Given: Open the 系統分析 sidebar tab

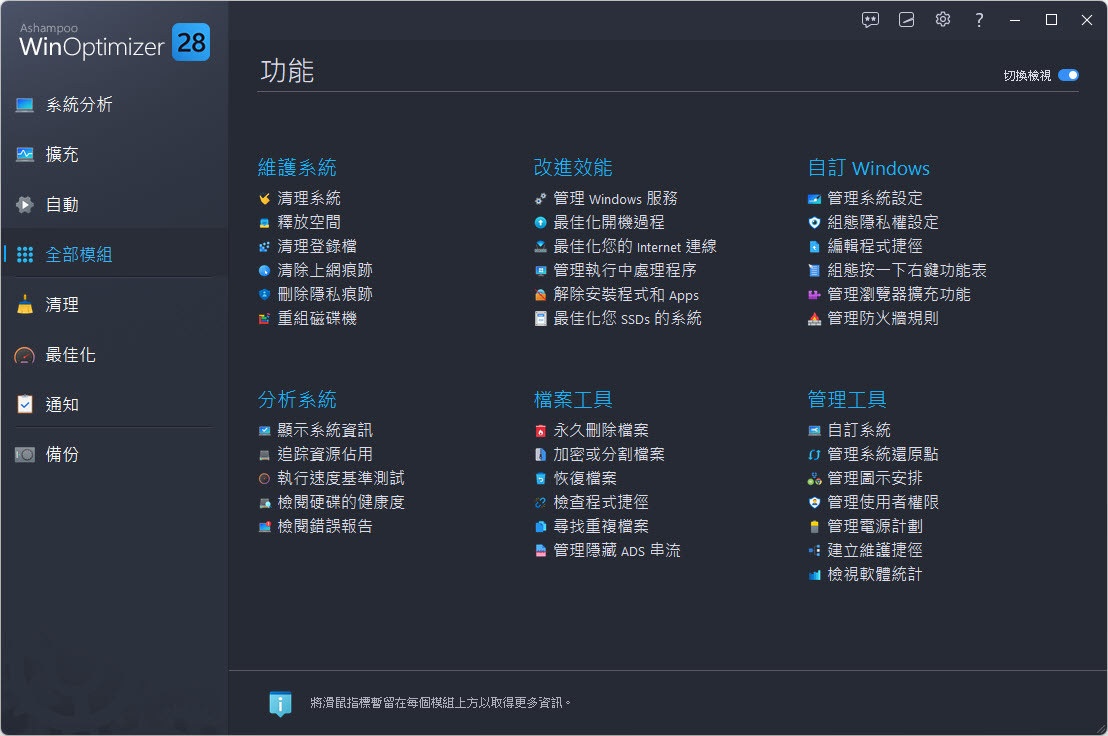Looking at the screenshot, I should (x=78, y=105).
